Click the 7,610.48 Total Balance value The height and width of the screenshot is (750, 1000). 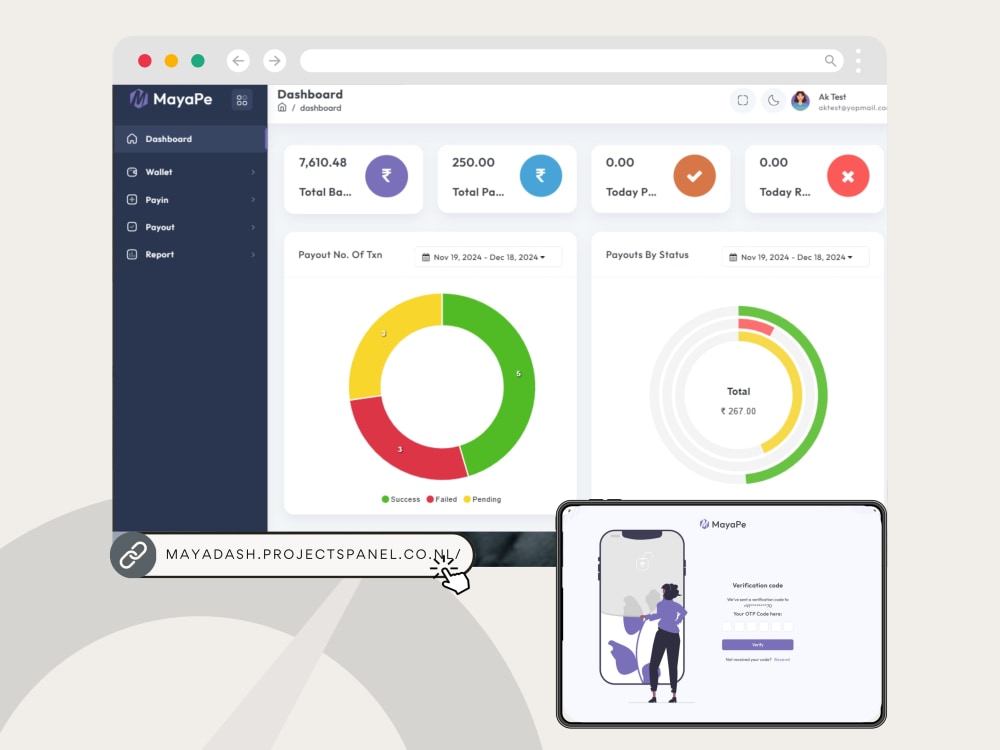323,163
